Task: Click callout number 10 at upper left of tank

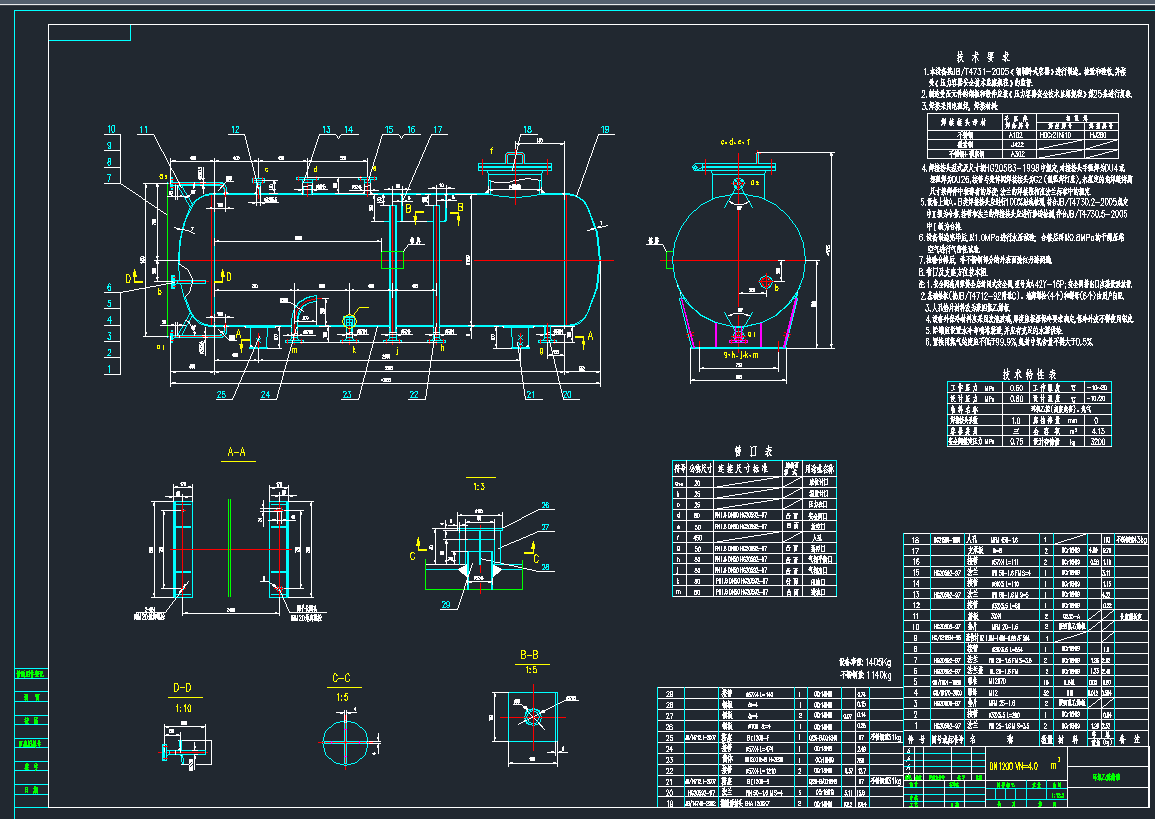Action: pos(112,130)
